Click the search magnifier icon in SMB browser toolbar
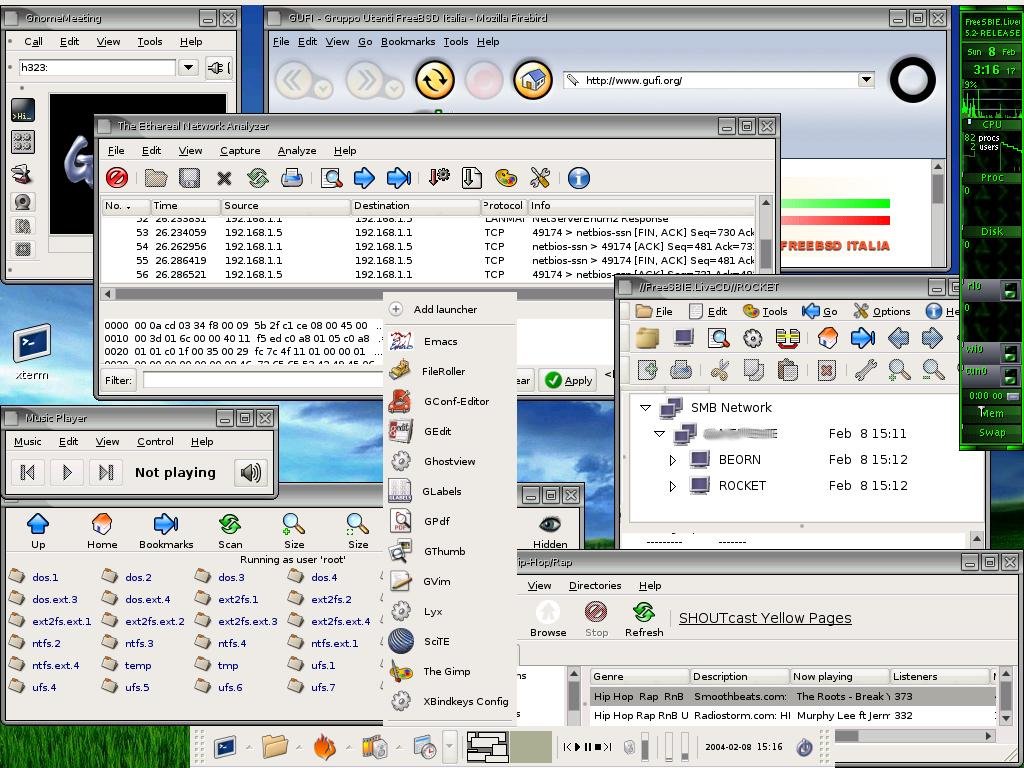The width and height of the screenshot is (1024, 768). (718, 338)
